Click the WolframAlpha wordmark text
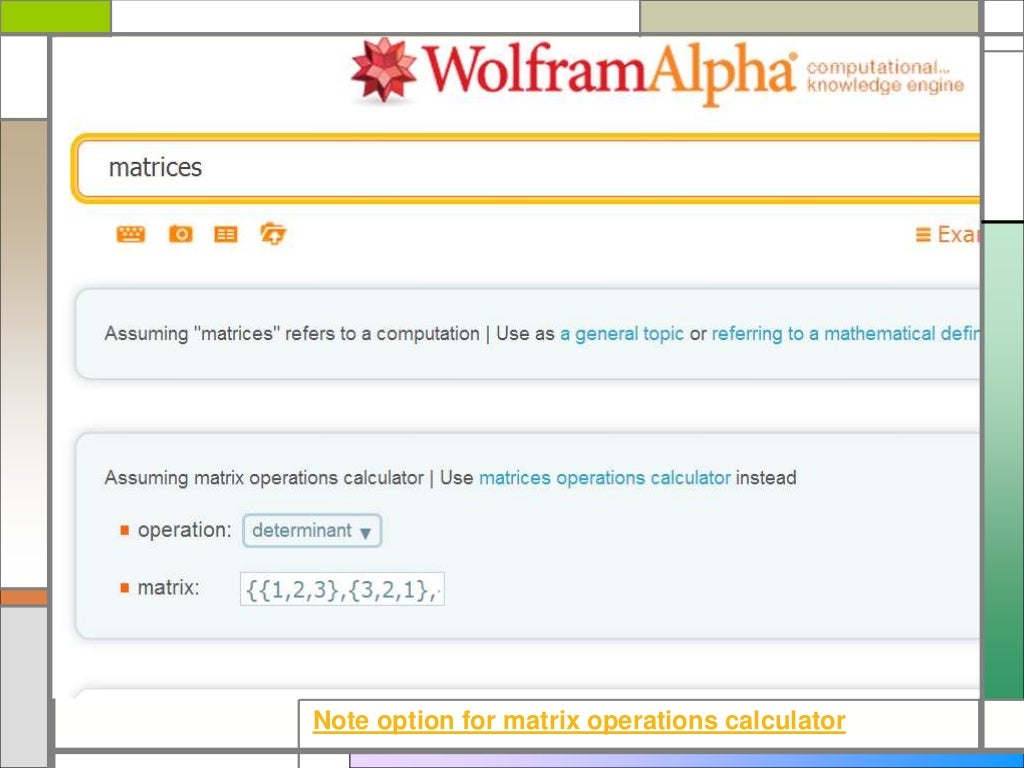Viewport: 1024px width, 768px height. pos(610,72)
